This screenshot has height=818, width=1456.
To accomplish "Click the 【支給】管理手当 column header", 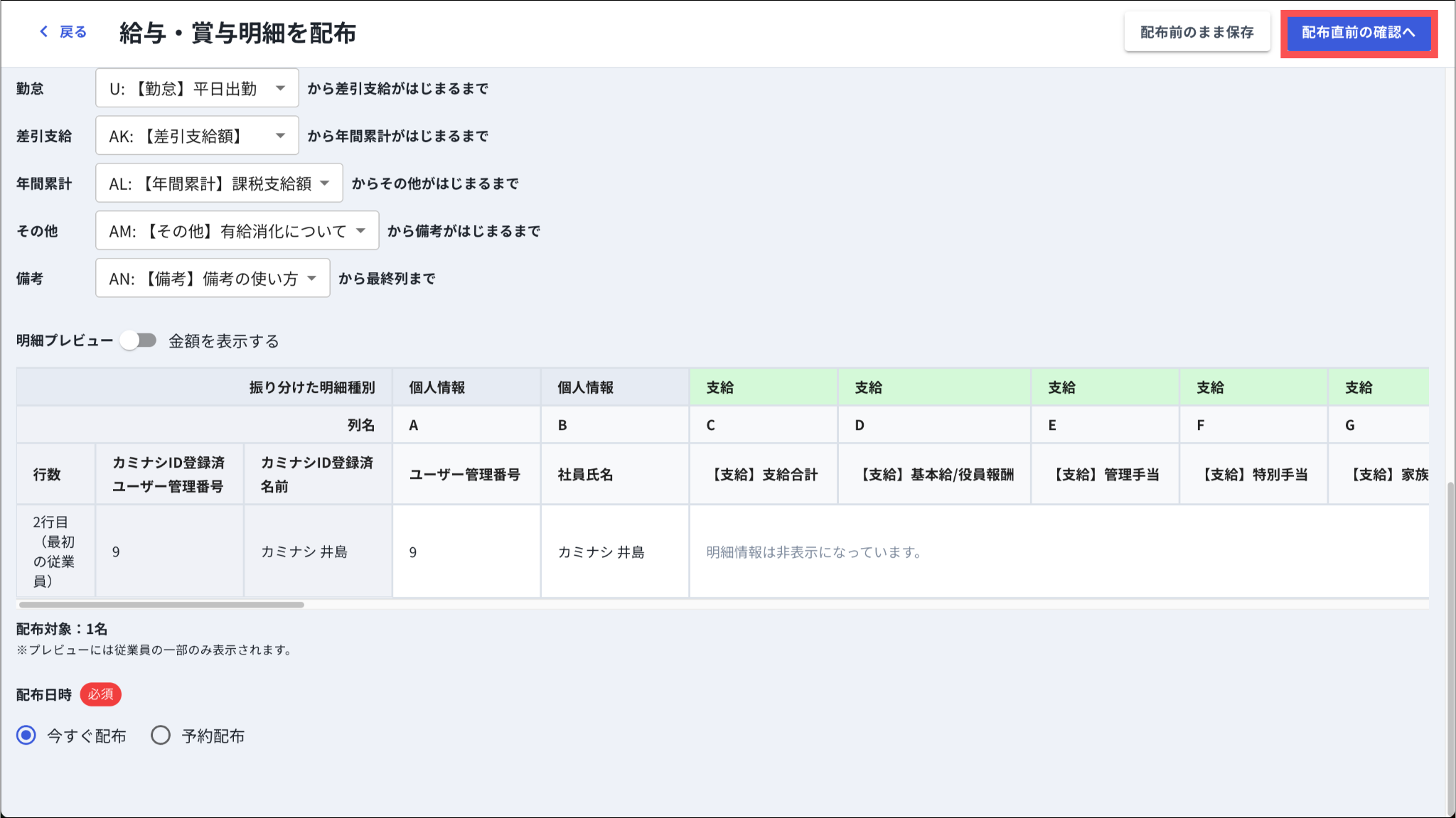I will [x=1105, y=475].
